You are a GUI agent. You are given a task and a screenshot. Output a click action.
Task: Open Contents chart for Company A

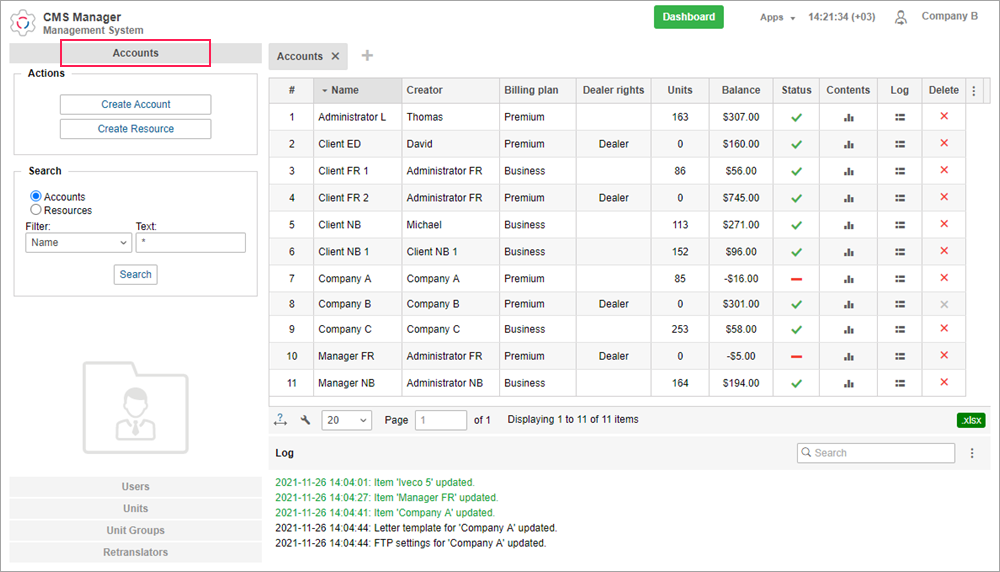click(x=848, y=279)
